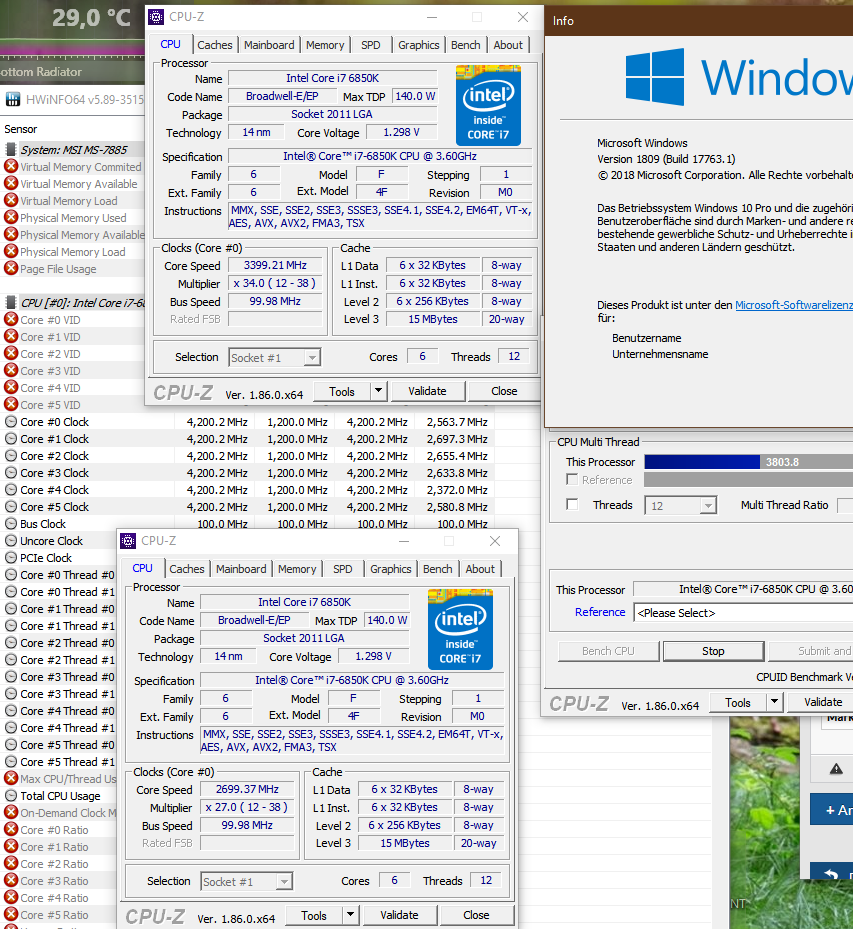Open Memory tab in top CPU-Z
This screenshot has width=853, height=929.
tap(325, 45)
